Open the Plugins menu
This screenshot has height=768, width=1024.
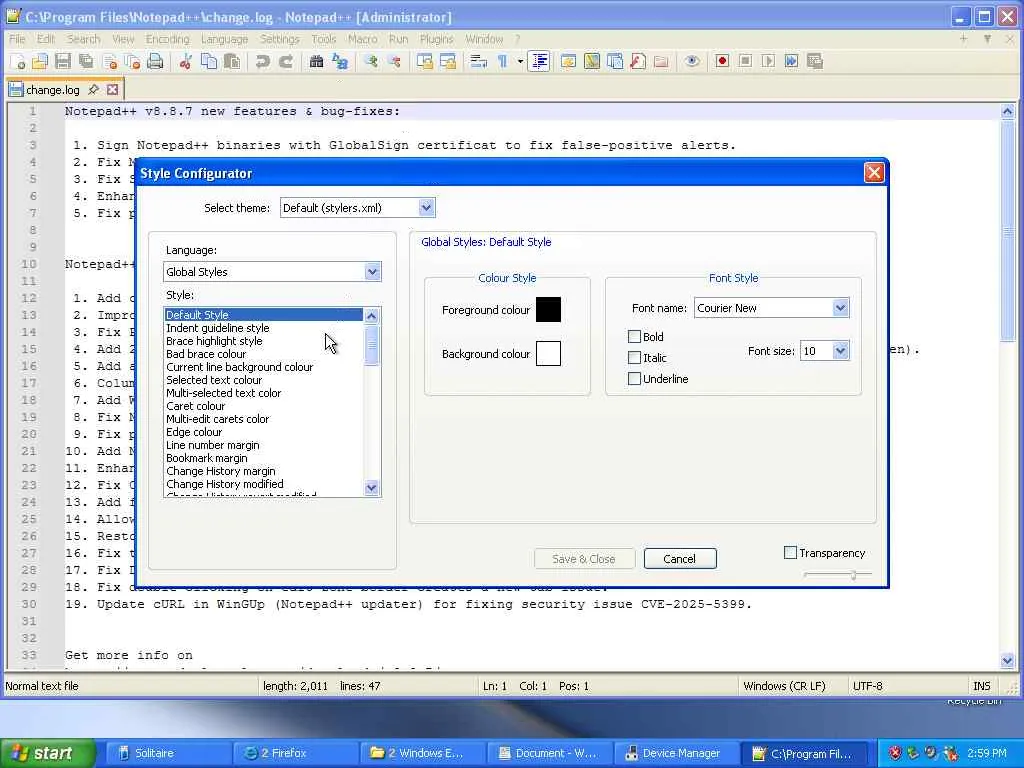[436, 39]
